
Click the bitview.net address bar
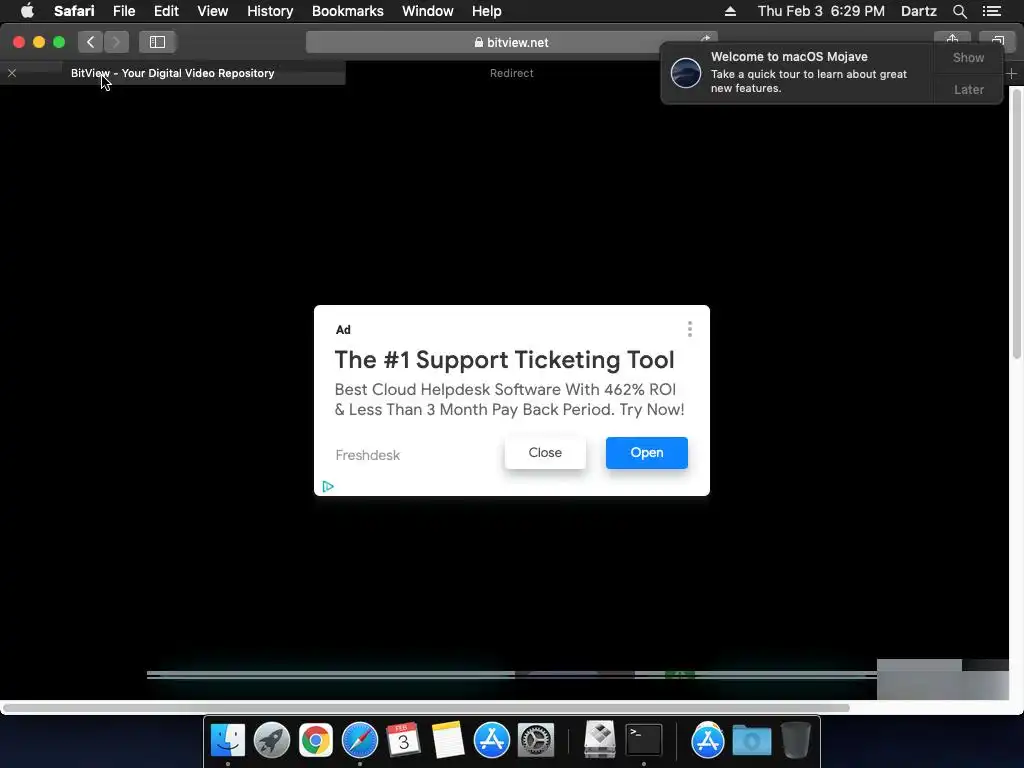pyautogui.click(x=511, y=42)
